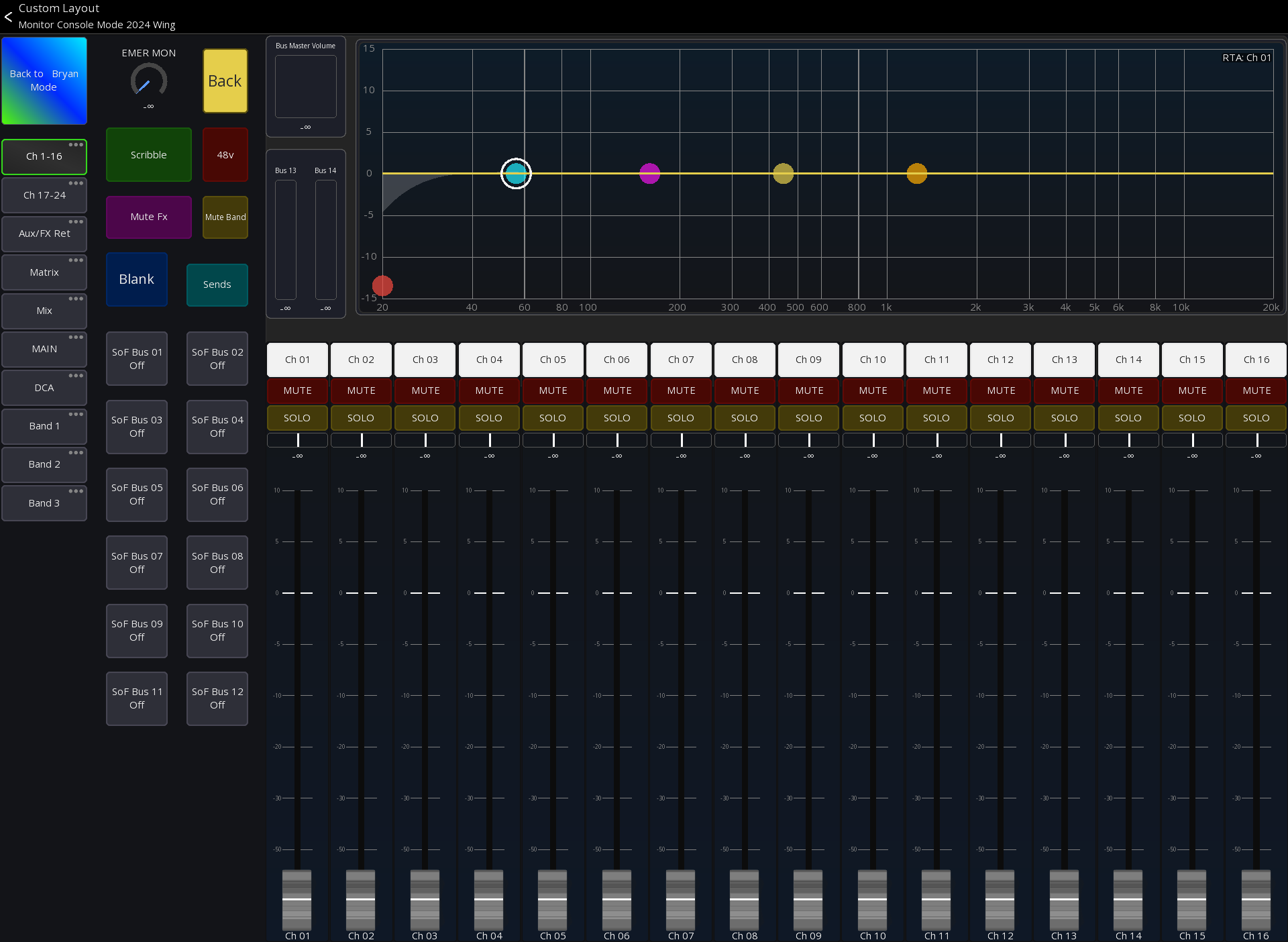This screenshot has height=942, width=1288.
Task: Click the red low-cut node on the EQ curve
Action: click(383, 284)
